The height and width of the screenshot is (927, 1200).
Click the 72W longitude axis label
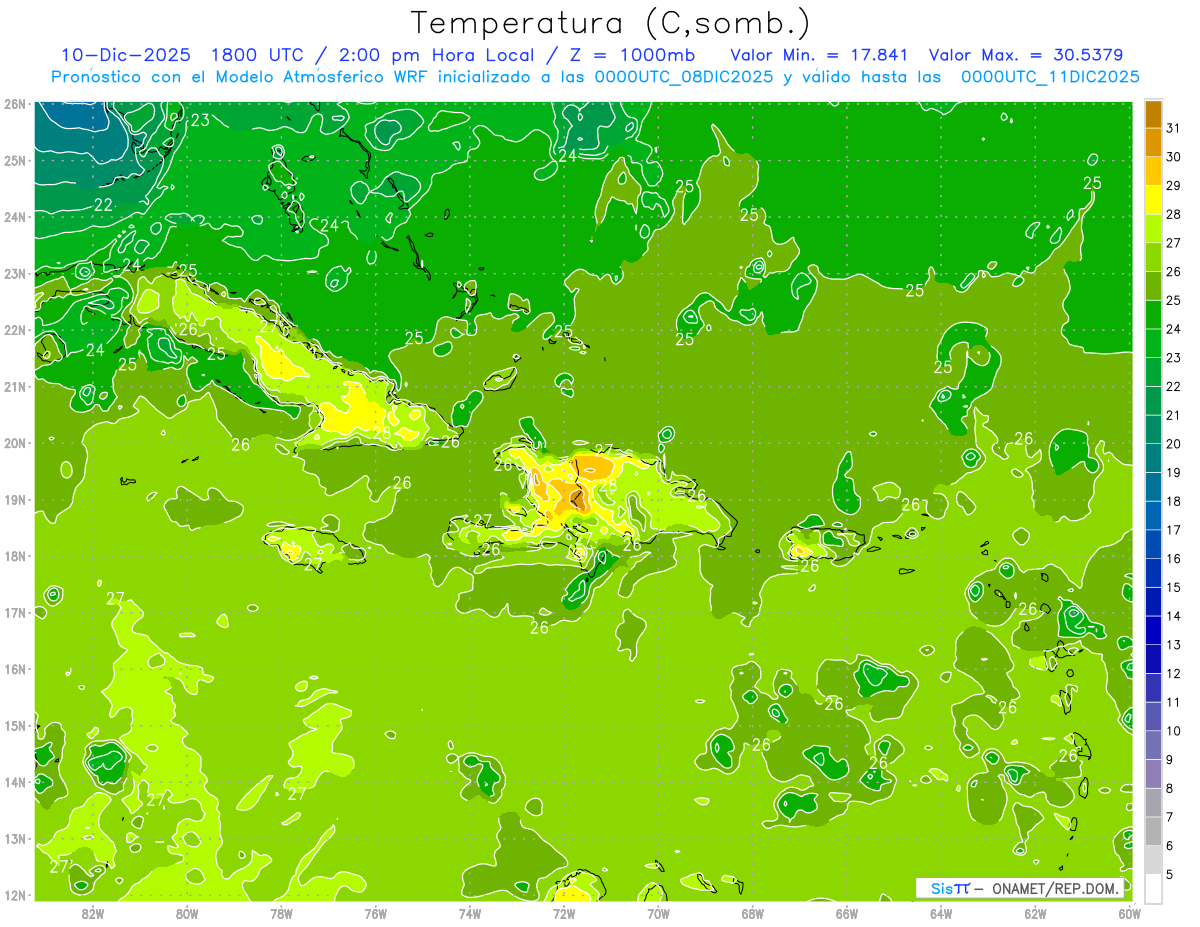[x=564, y=912]
